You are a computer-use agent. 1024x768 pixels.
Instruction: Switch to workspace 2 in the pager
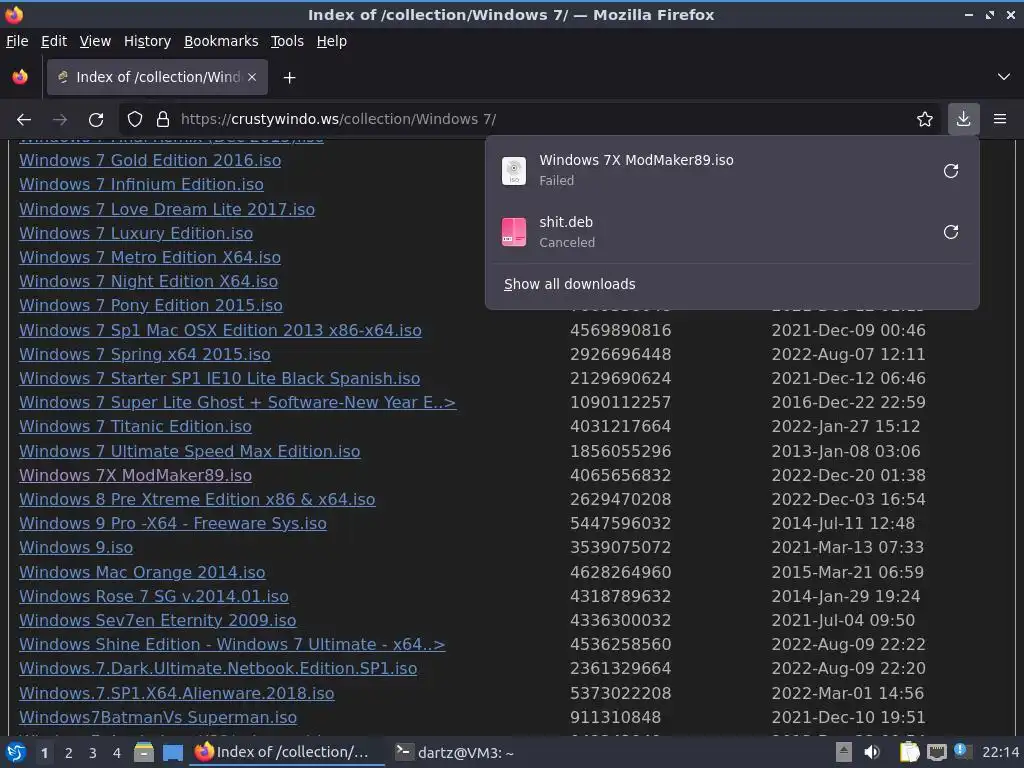point(69,754)
